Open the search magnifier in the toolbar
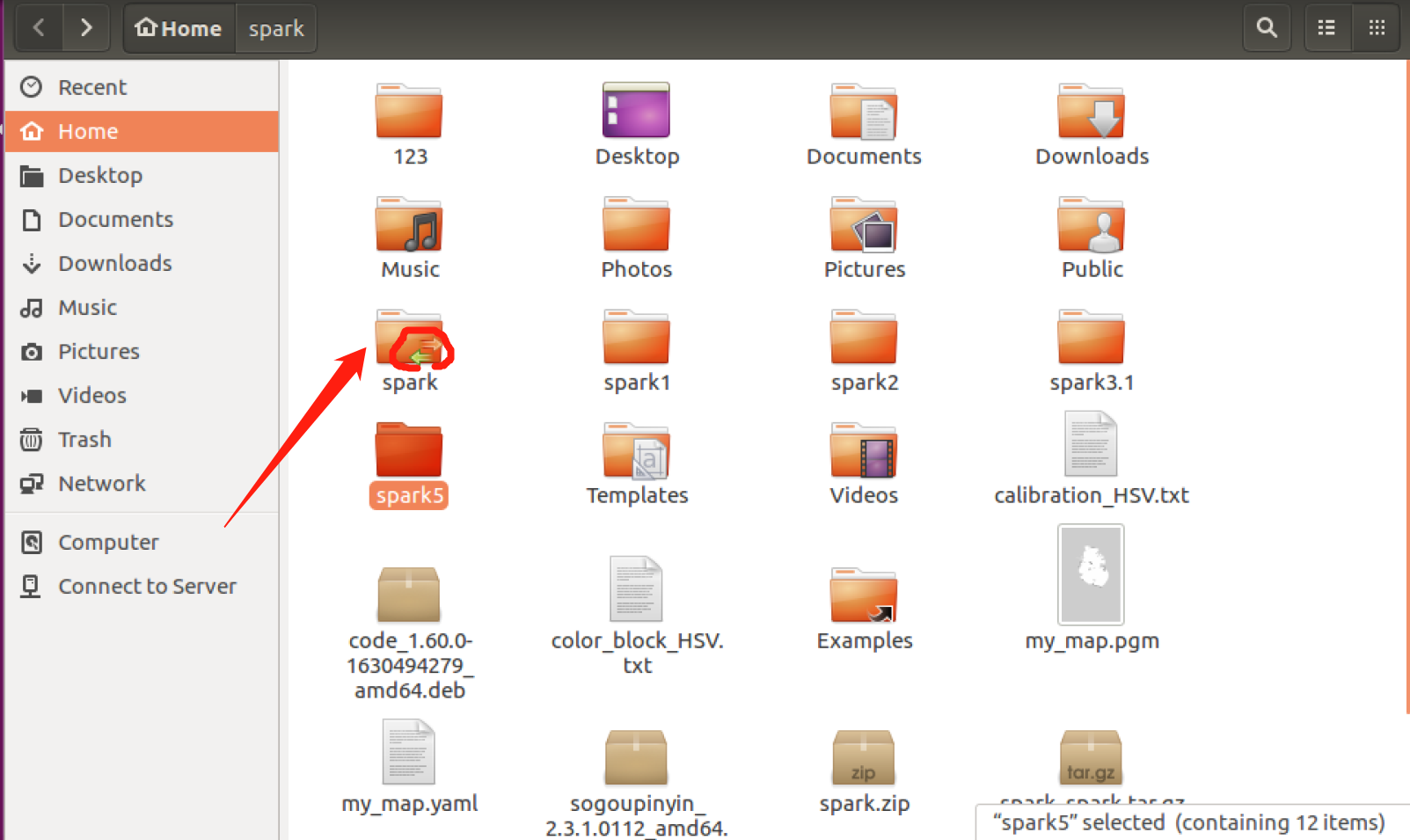The image size is (1410, 840). click(x=1267, y=28)
